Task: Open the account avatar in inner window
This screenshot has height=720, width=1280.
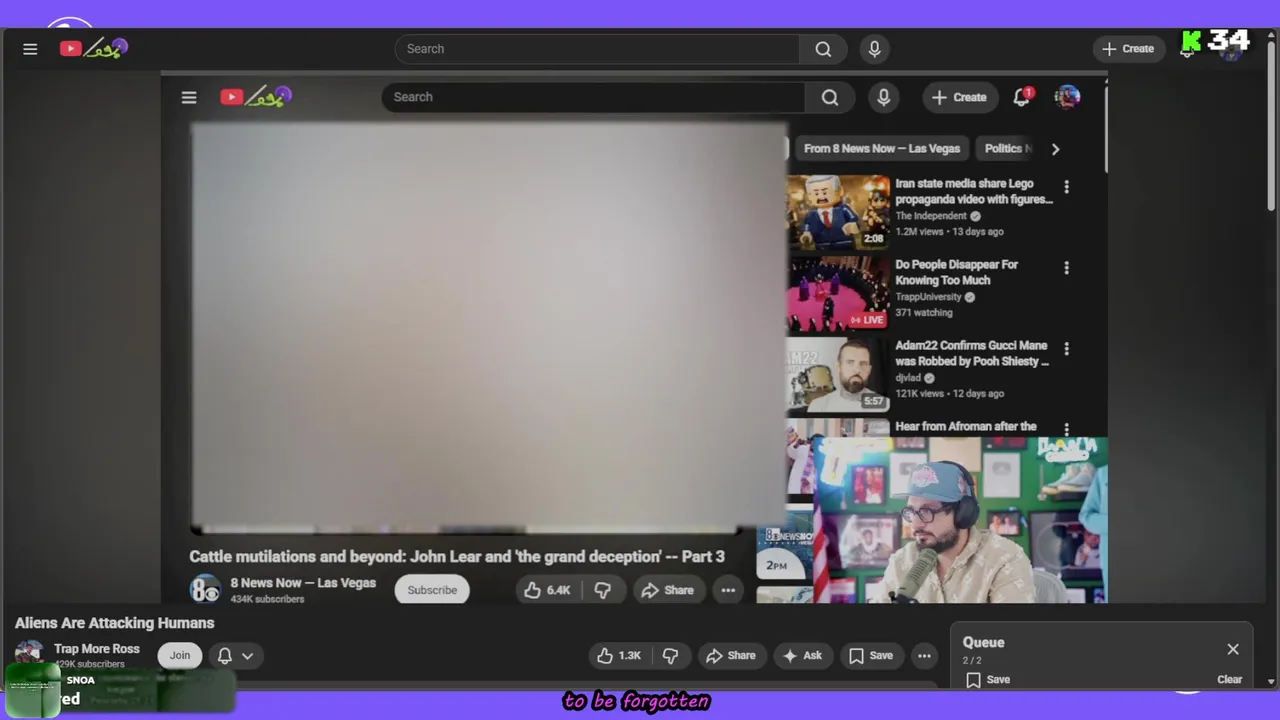Action: point(1067,97)
